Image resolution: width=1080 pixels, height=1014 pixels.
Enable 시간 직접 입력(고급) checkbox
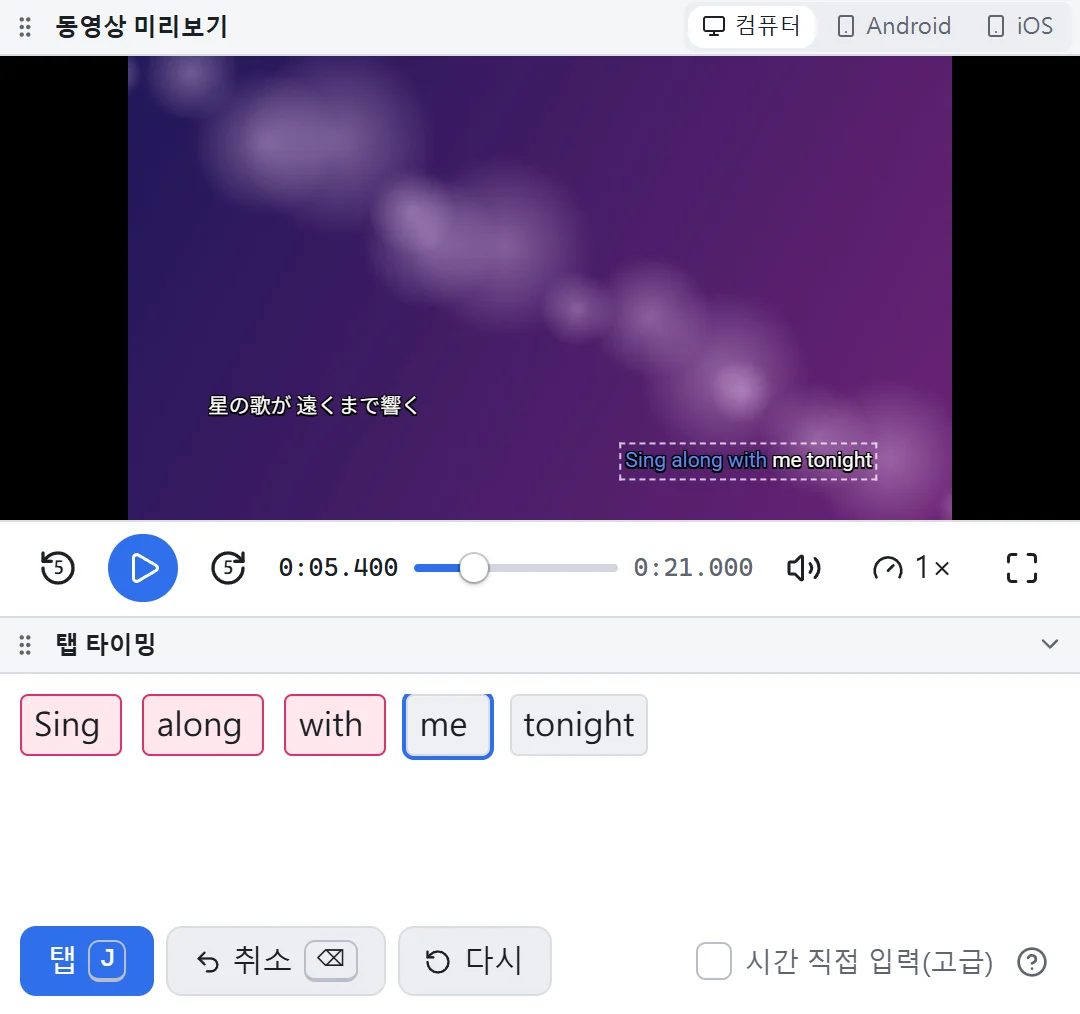pos(714,961)
